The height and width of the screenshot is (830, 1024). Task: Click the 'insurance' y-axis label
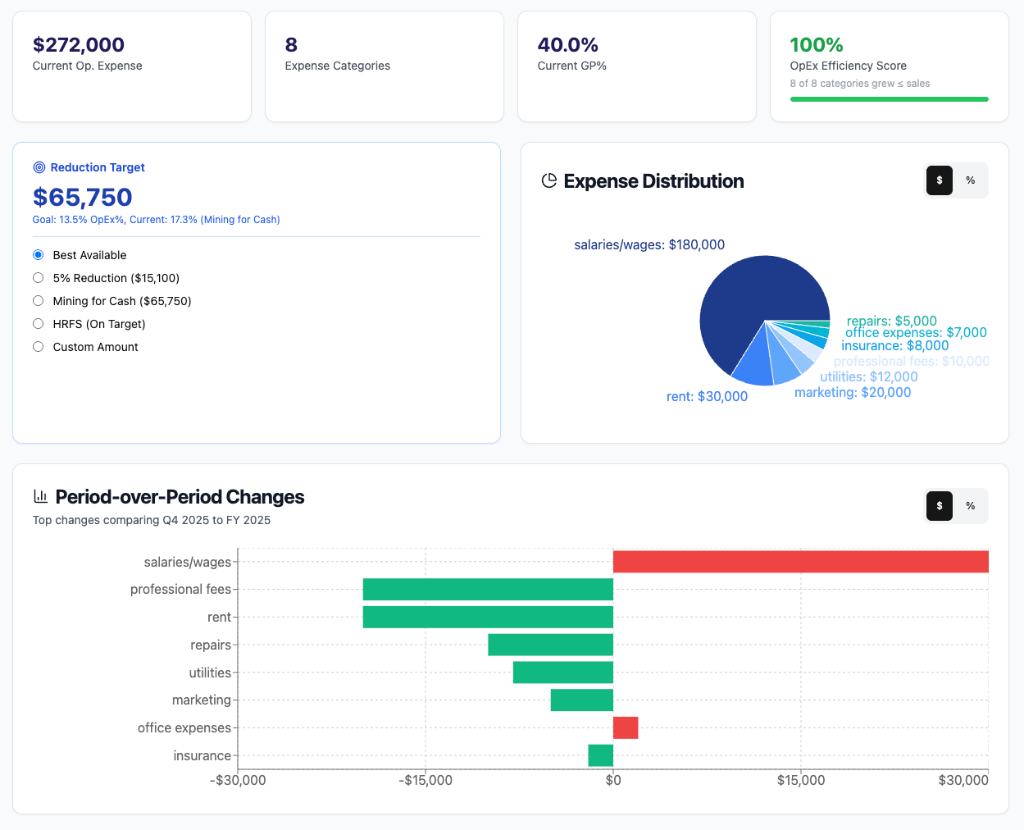pyautogui.click(x=202, y=756)
